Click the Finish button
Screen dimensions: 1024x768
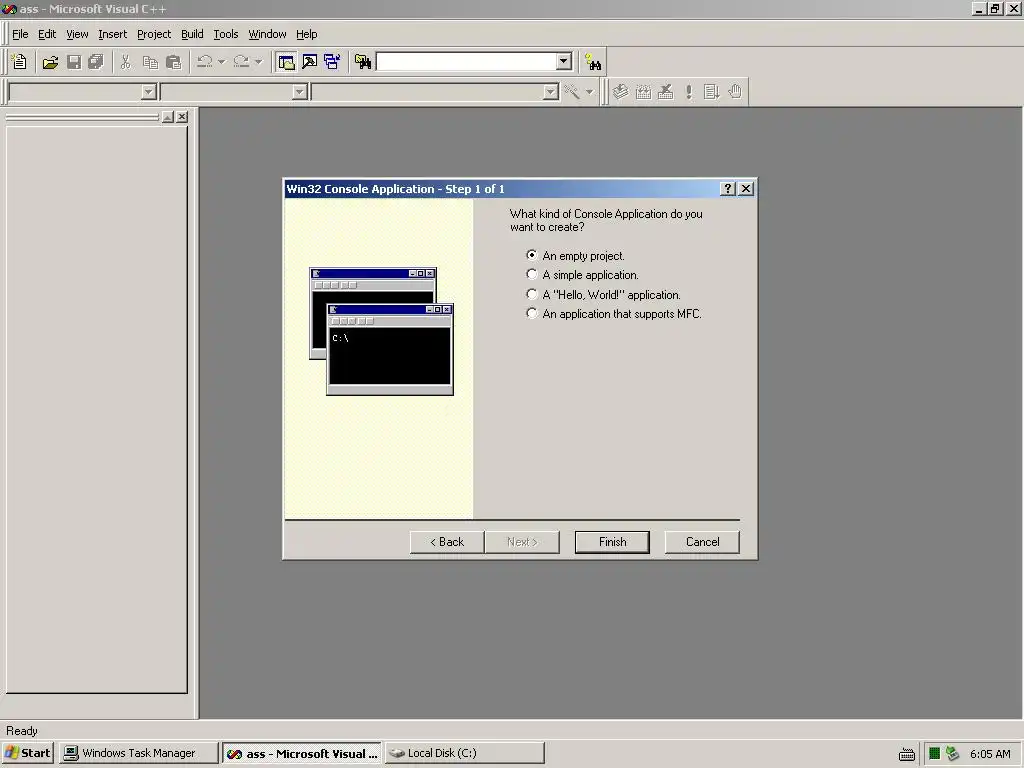612,542
